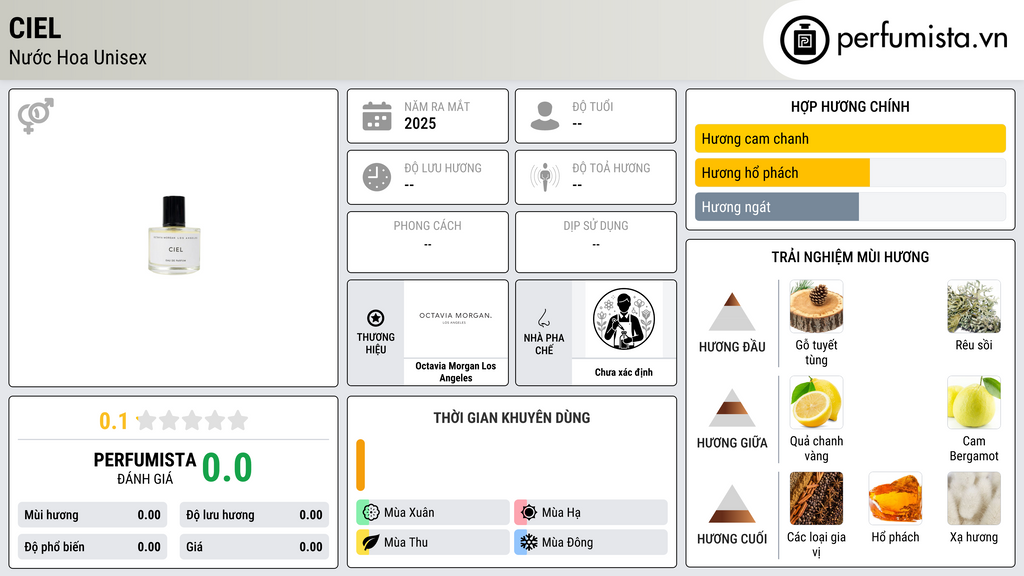
Task: Open the Gỗ tuyết tùng note image
Action: coord(816,306)
